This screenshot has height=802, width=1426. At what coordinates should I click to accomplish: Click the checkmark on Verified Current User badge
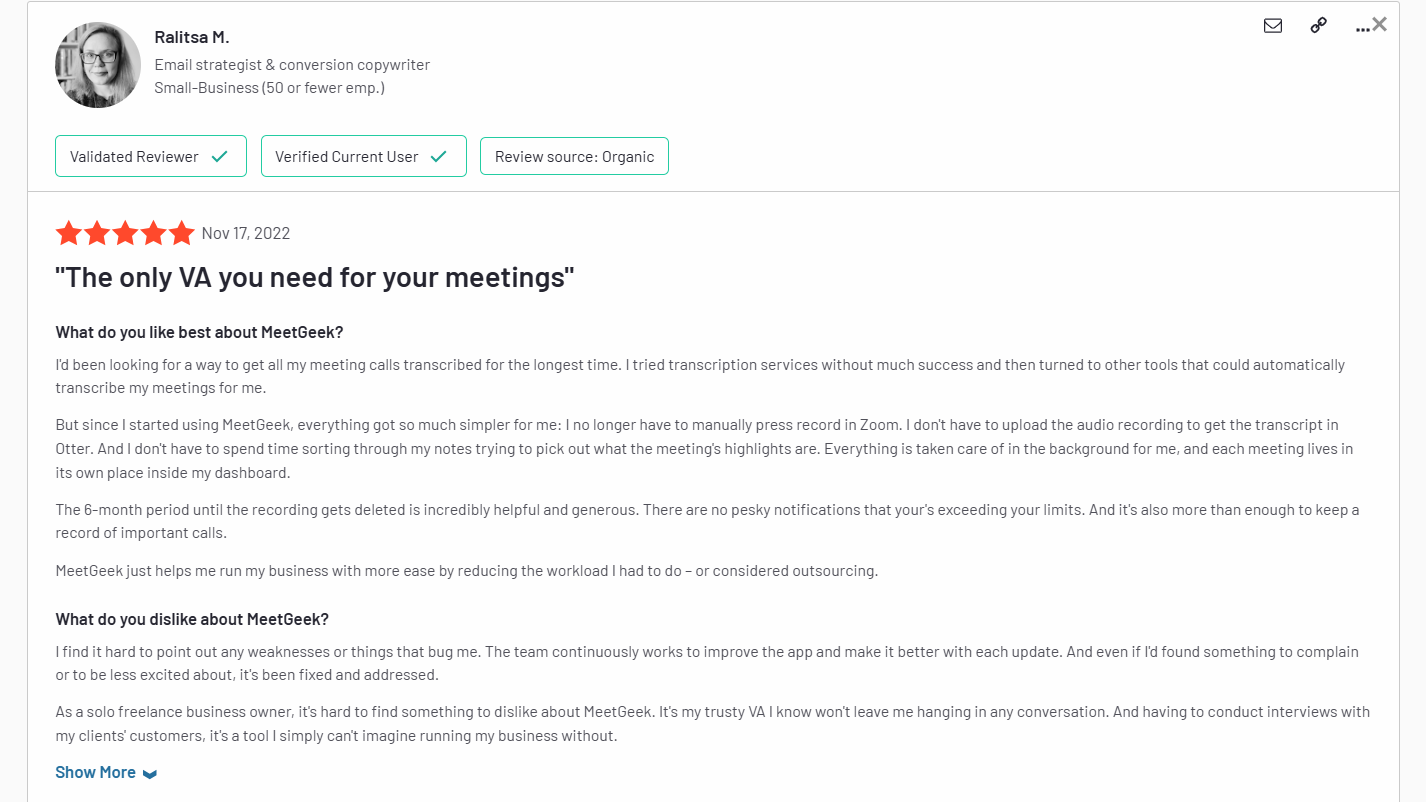pos(438,156)
